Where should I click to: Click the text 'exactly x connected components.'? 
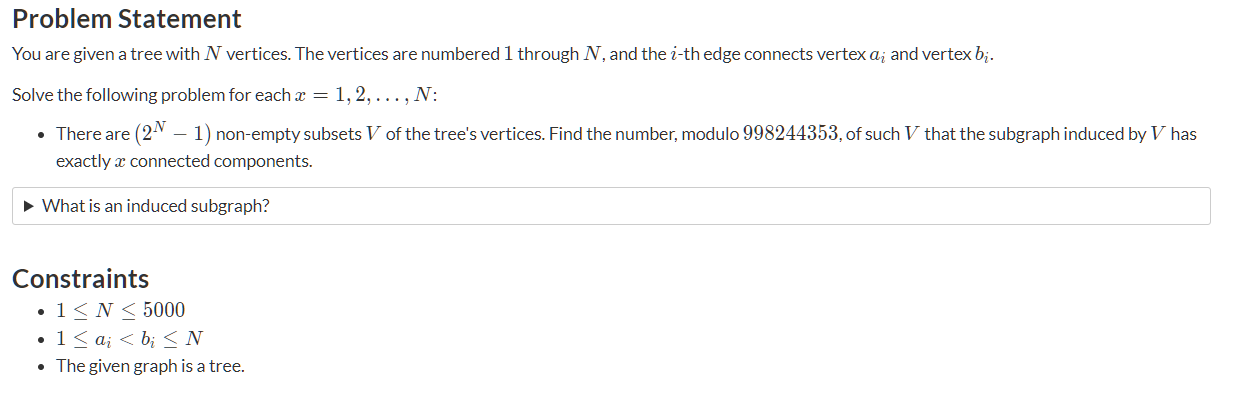click(184, 161)
